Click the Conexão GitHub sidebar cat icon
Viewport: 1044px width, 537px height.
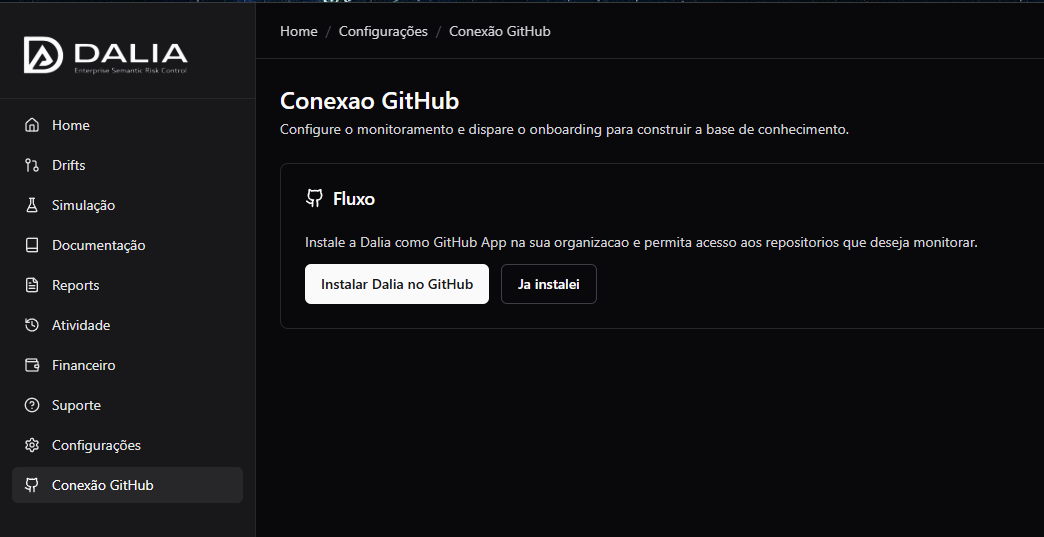coord(31,484)
